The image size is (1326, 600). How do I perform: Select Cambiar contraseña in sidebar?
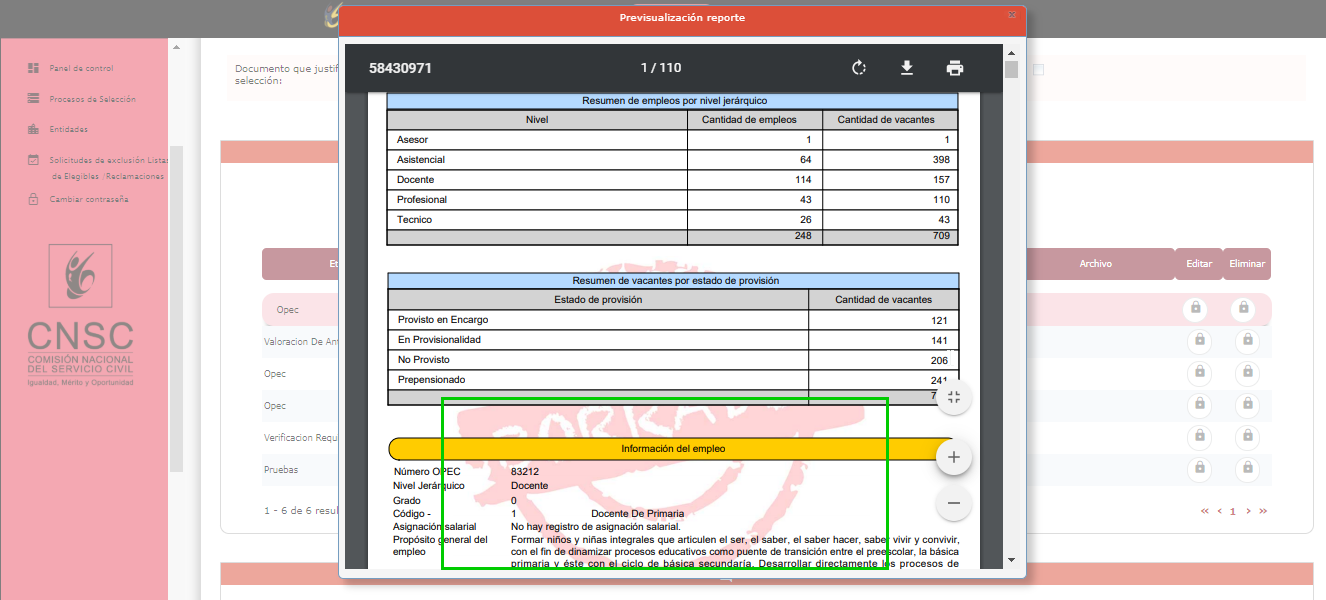click(89, 199)
